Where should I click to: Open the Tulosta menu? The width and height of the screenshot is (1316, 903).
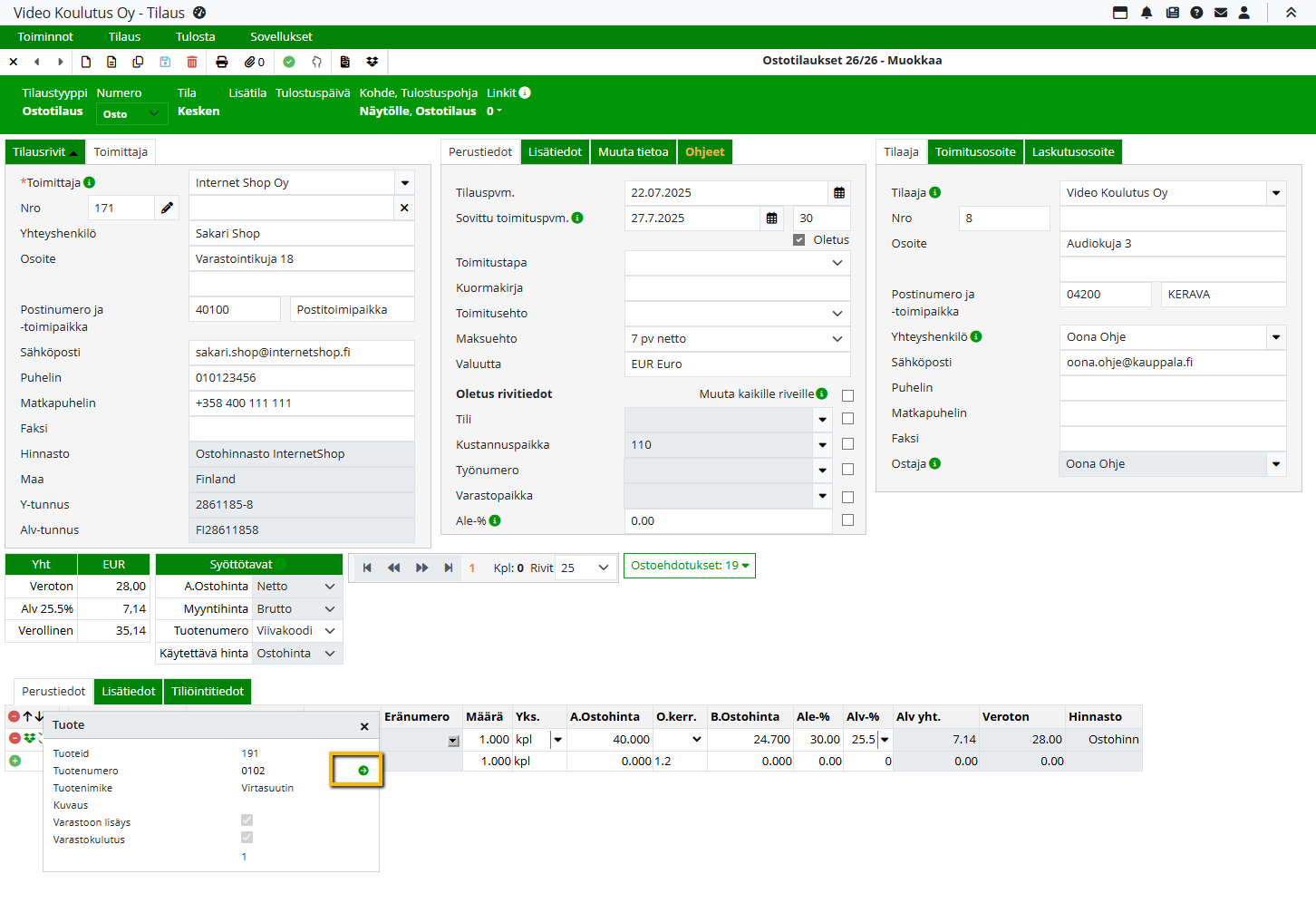click(195, 37)
